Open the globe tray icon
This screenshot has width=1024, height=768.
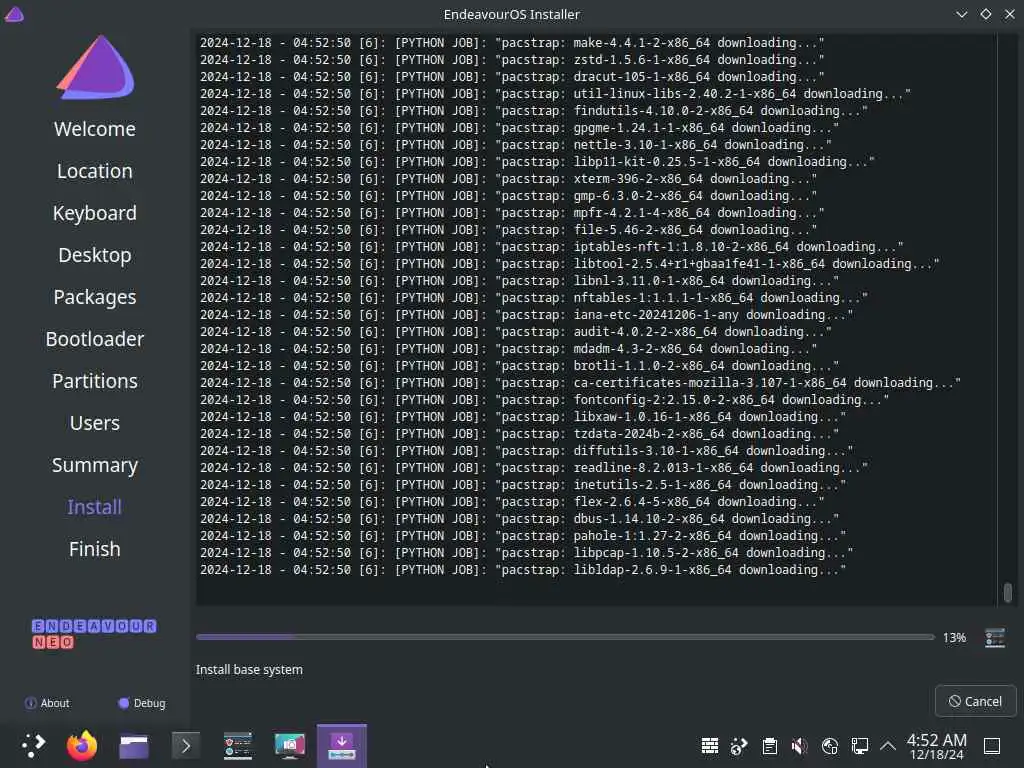pos(829,746)
